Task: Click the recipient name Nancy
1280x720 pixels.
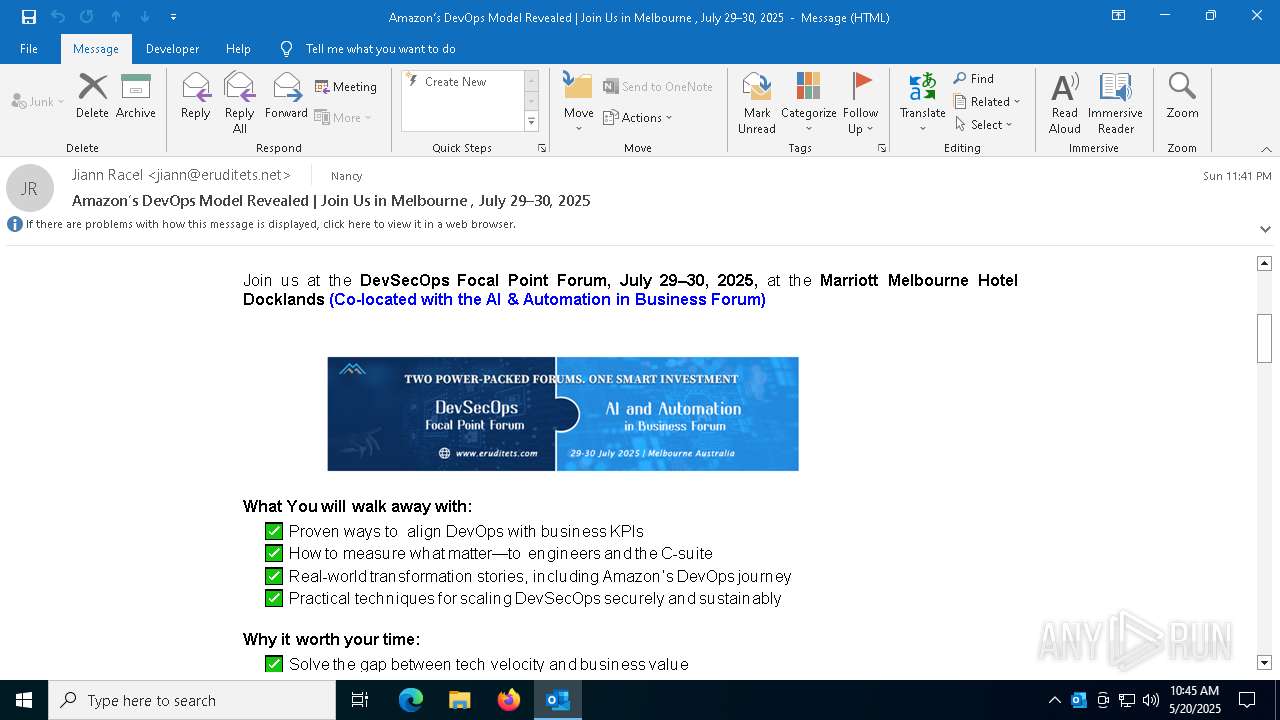Action: pyautogui.click(x=347, y=176)
